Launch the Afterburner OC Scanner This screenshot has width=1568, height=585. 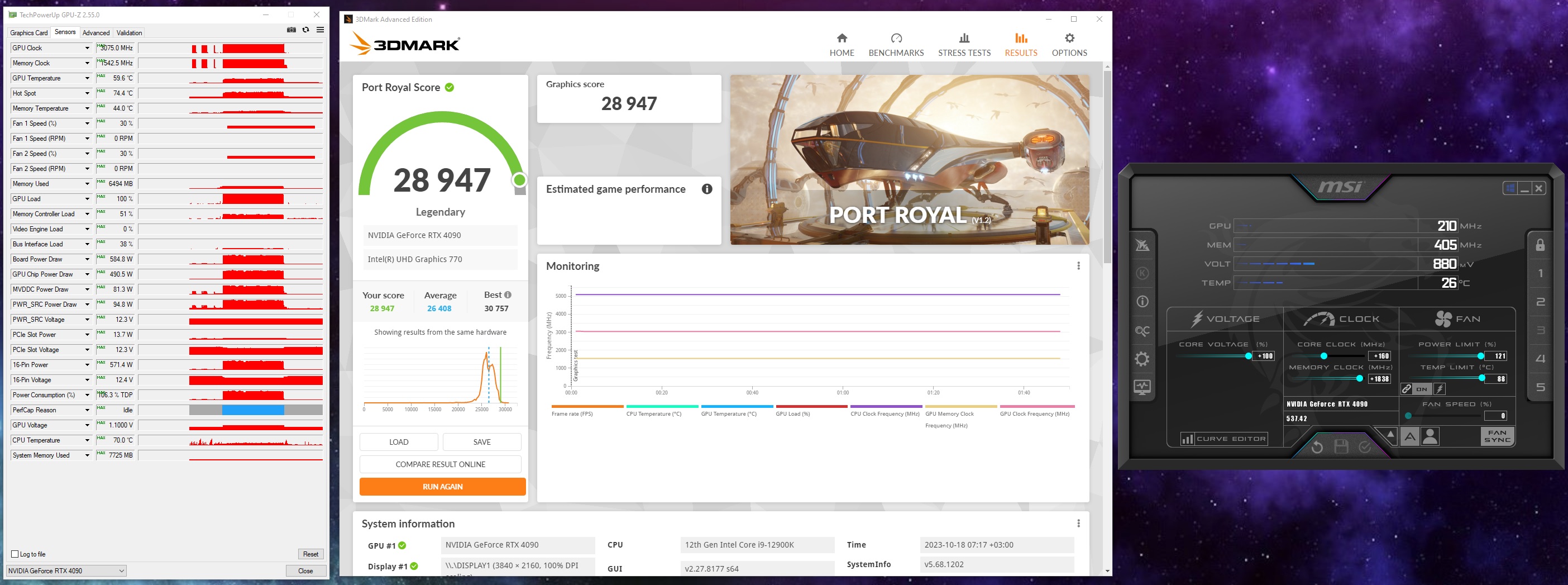[x=1142, y=331]
